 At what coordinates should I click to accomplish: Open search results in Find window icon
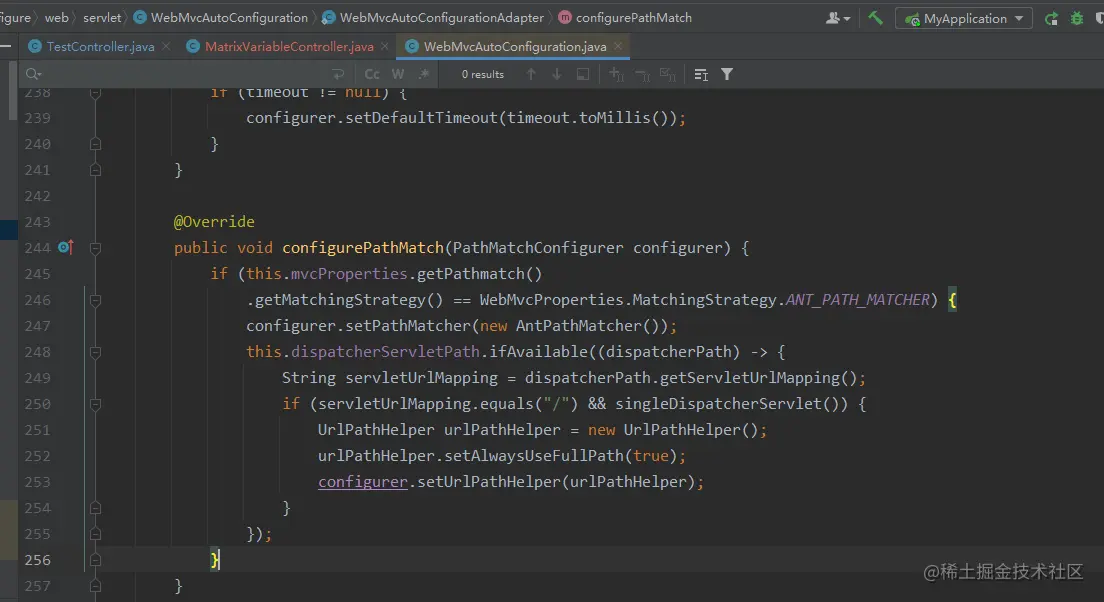pos(701,74)
